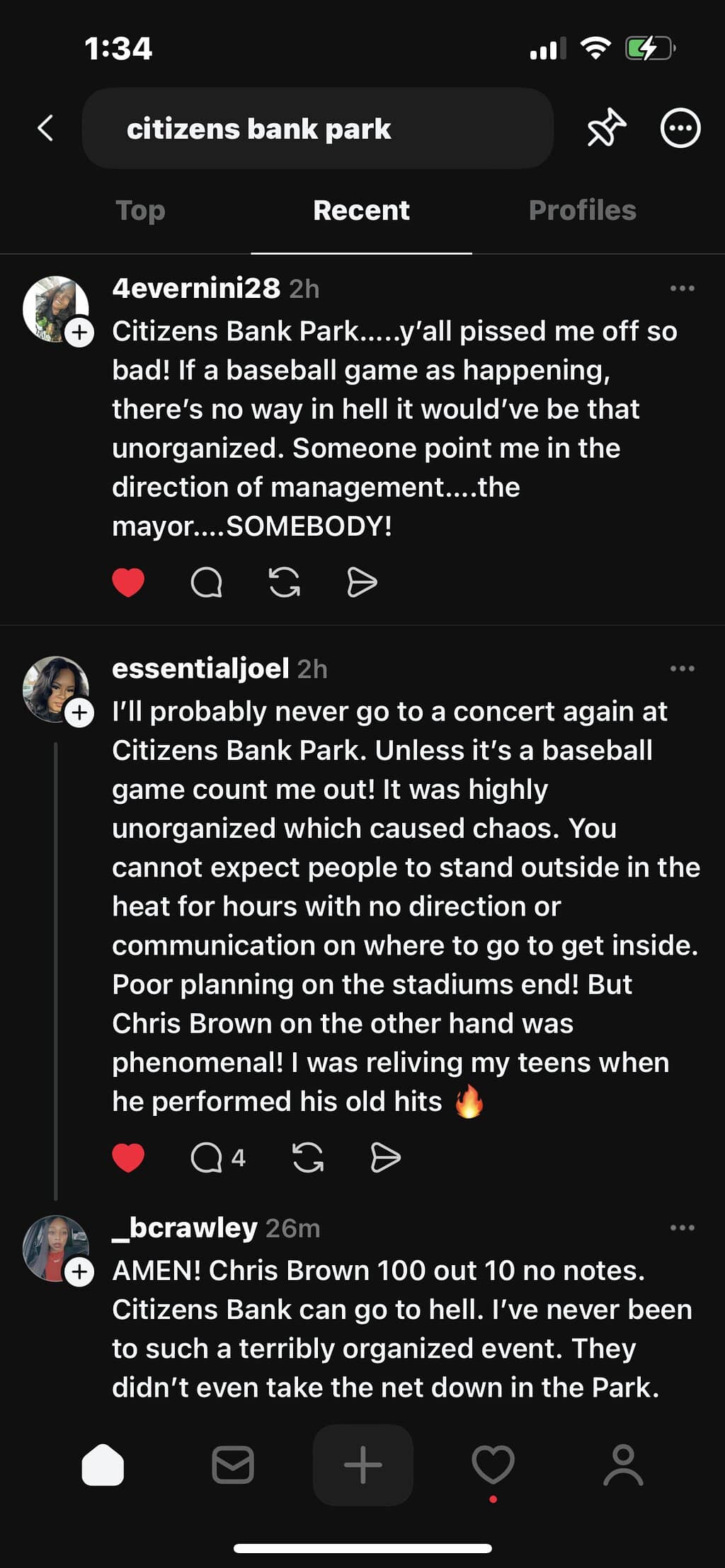Tap the back arrow
725x1568 pixels.
click(46, 128)
